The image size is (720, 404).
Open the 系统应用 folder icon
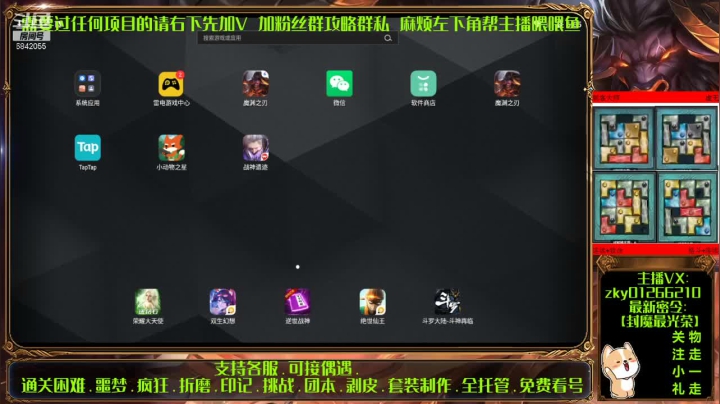[87, 84]
